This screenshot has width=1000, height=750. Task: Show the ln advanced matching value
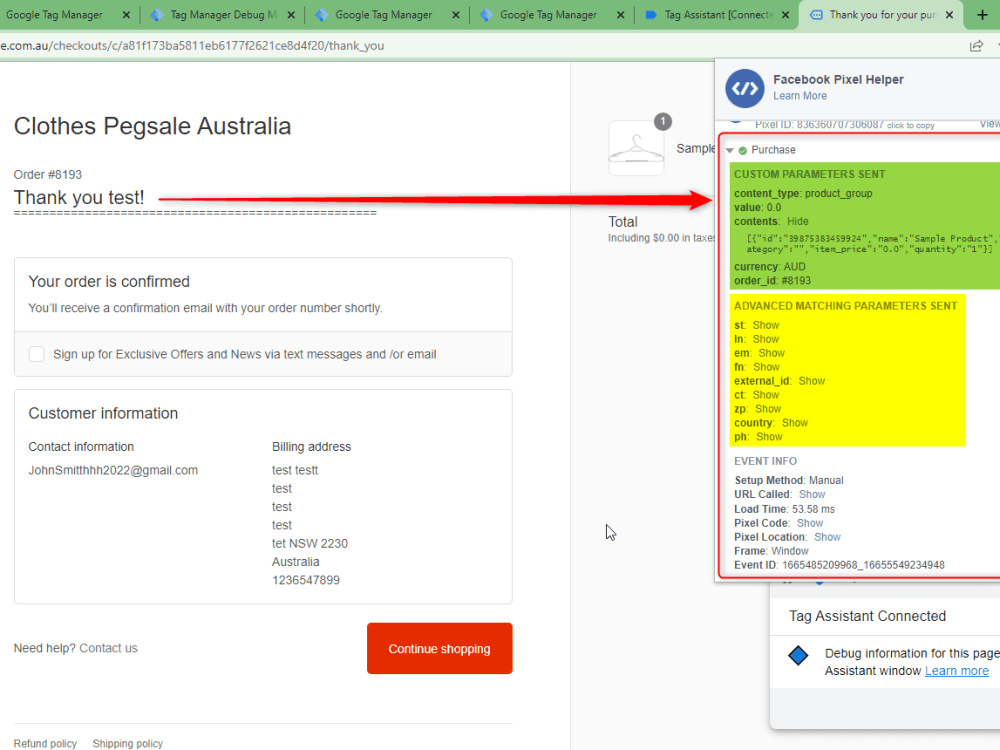(765, 339)
